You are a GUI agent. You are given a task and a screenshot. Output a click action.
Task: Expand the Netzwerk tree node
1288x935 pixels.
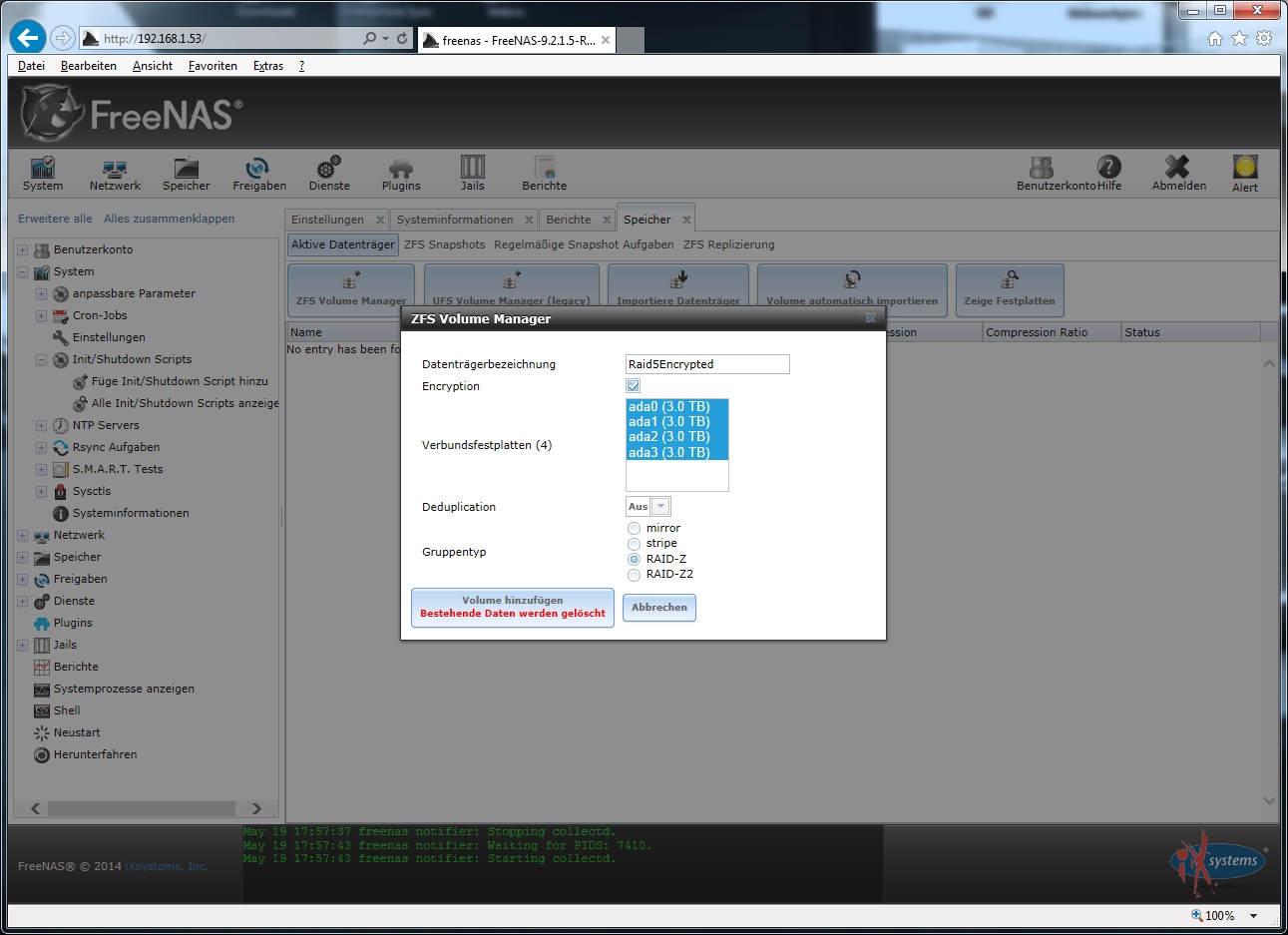point(22,535)
